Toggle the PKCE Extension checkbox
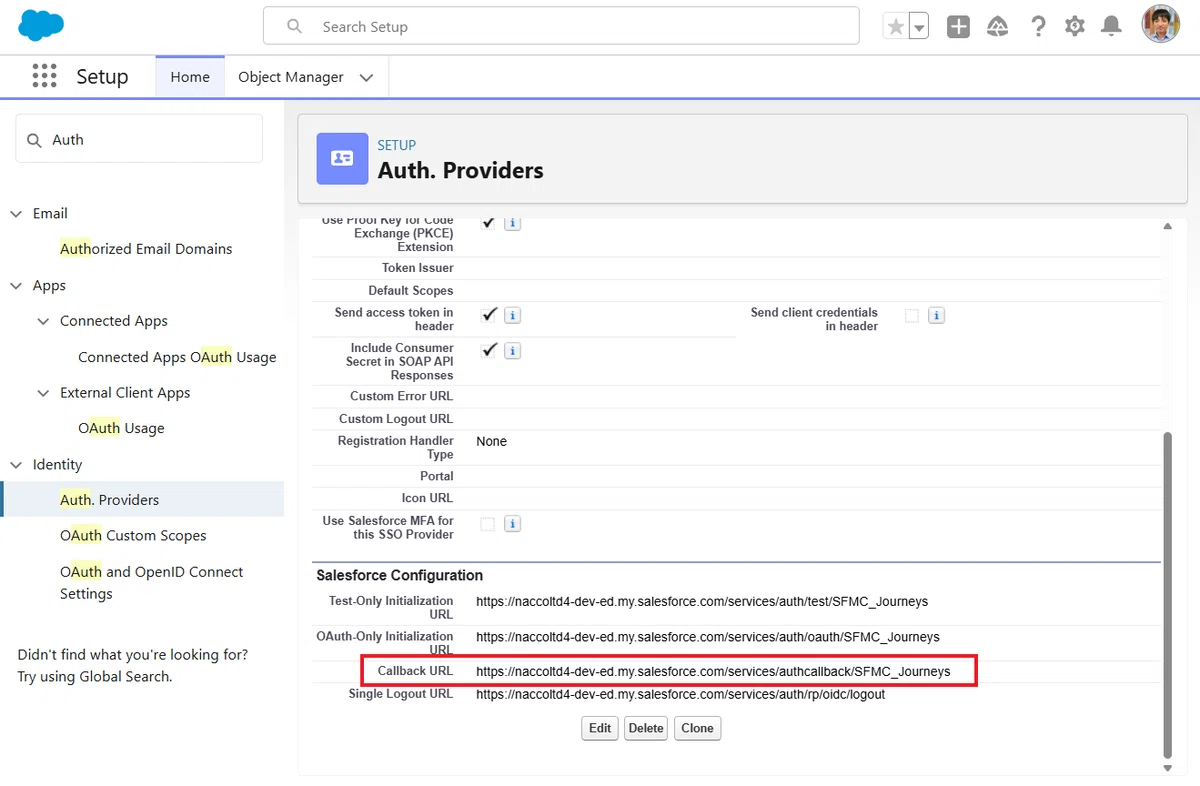Screen dimensions: 1200x786 (x=488, y=223)
